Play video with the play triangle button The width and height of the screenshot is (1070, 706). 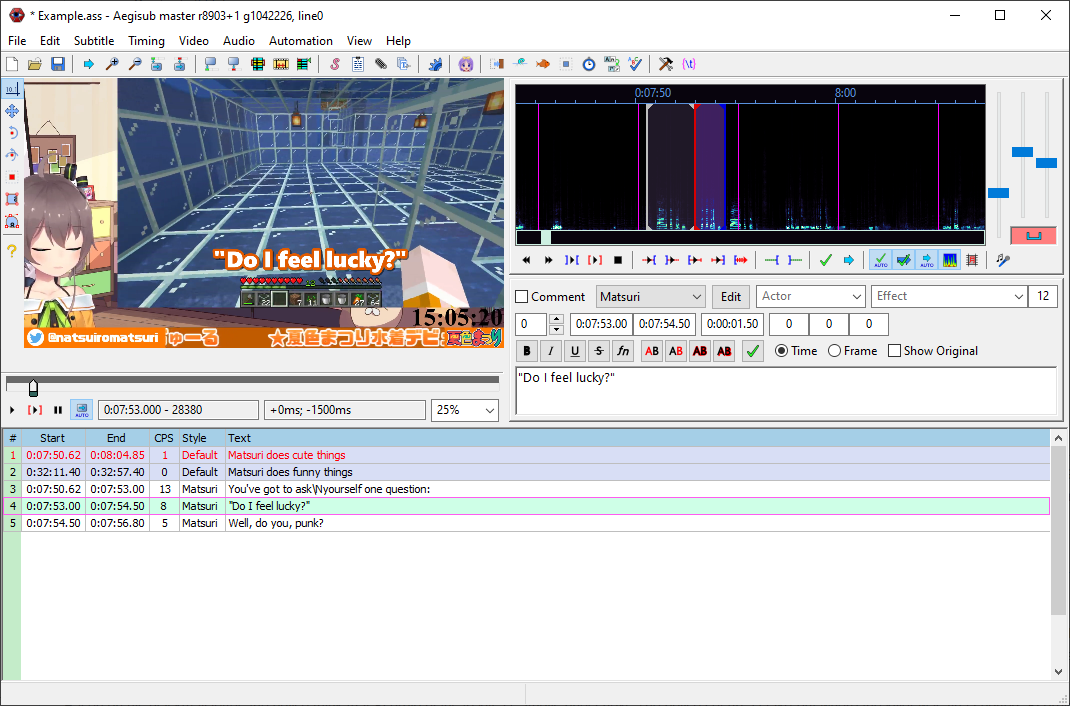coord(12,410)
